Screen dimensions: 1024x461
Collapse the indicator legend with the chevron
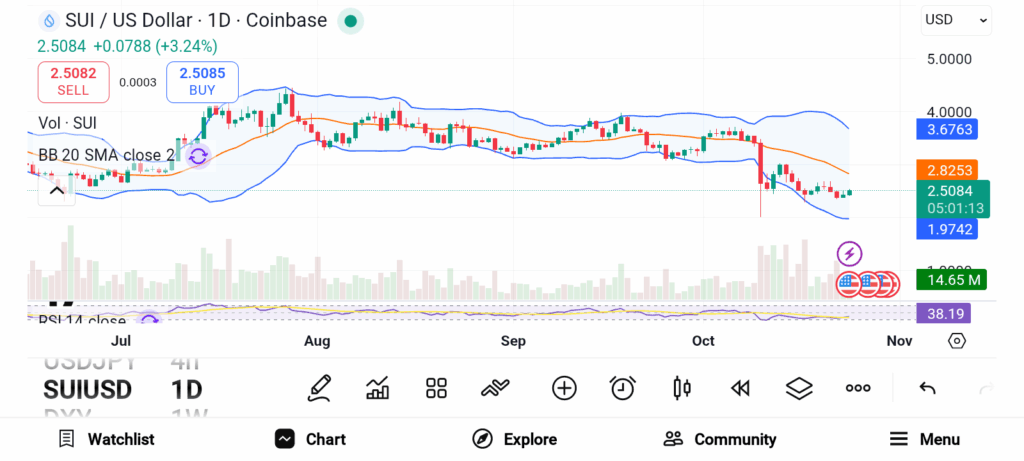pos(56,189)
